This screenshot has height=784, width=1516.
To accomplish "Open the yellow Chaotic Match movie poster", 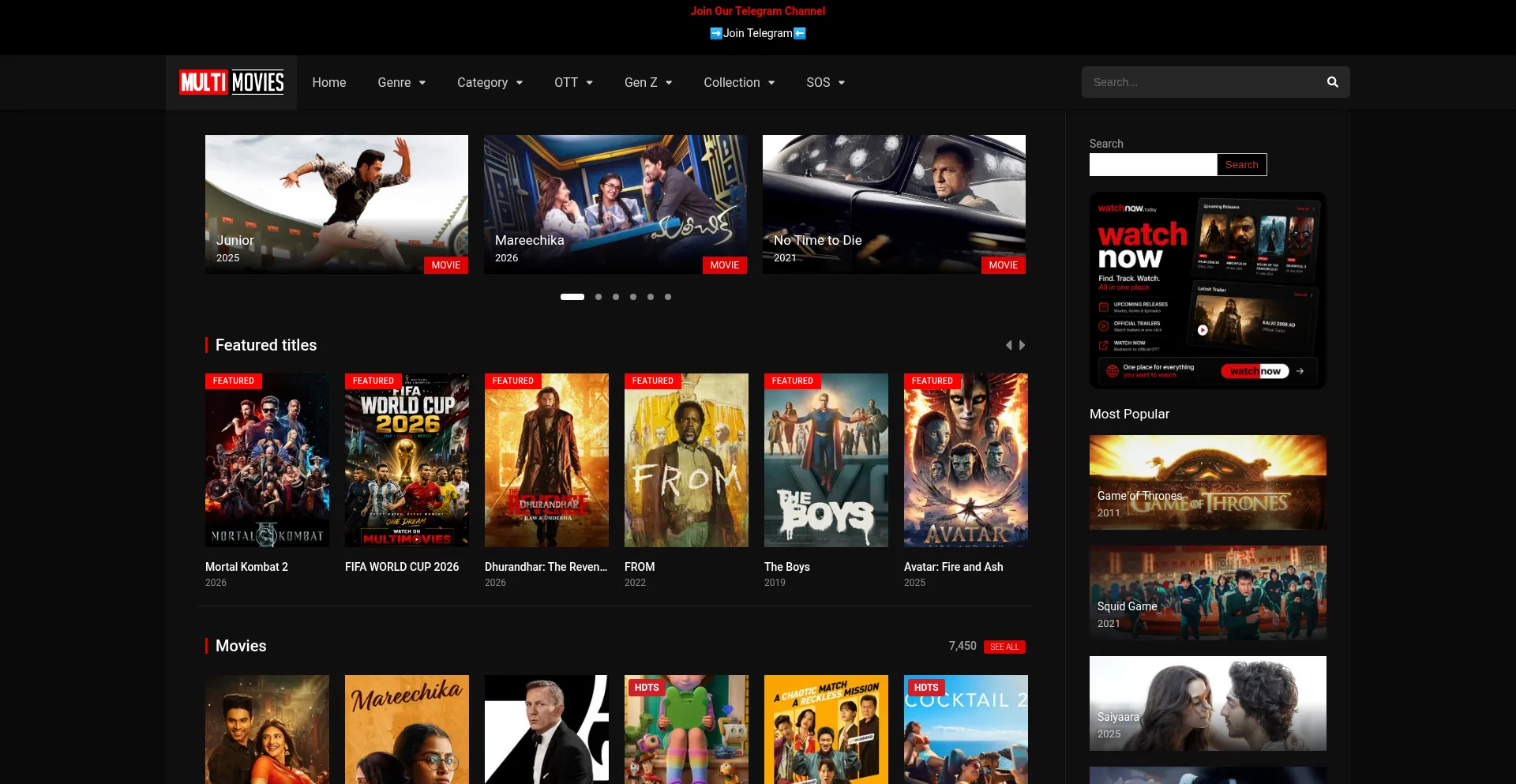I will 826,730.
